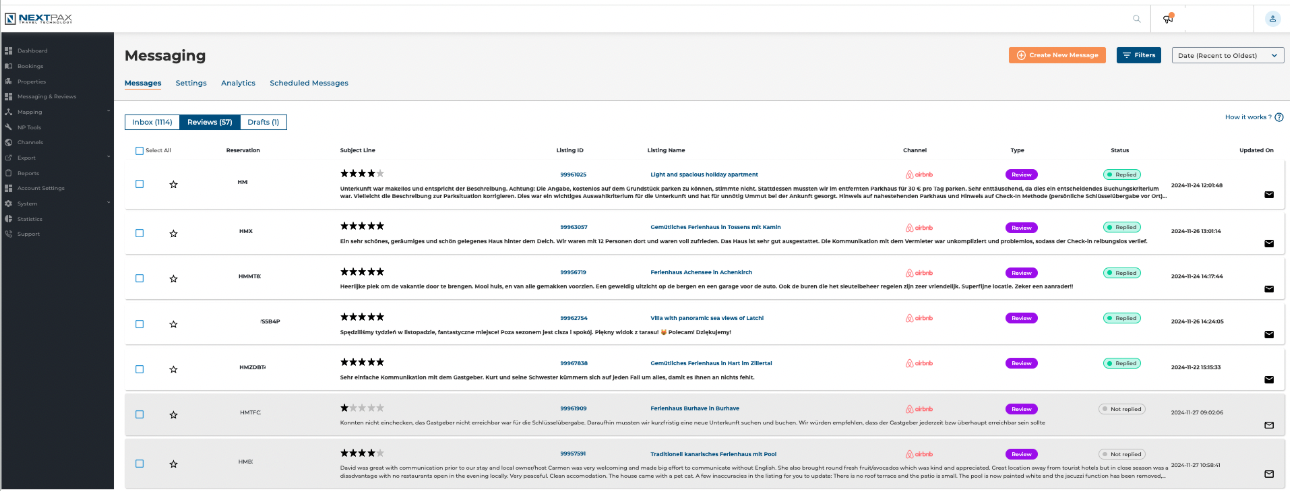Open the announcements megaphone icon
Screen dimensions: 1290x491
click(1168, 18)
